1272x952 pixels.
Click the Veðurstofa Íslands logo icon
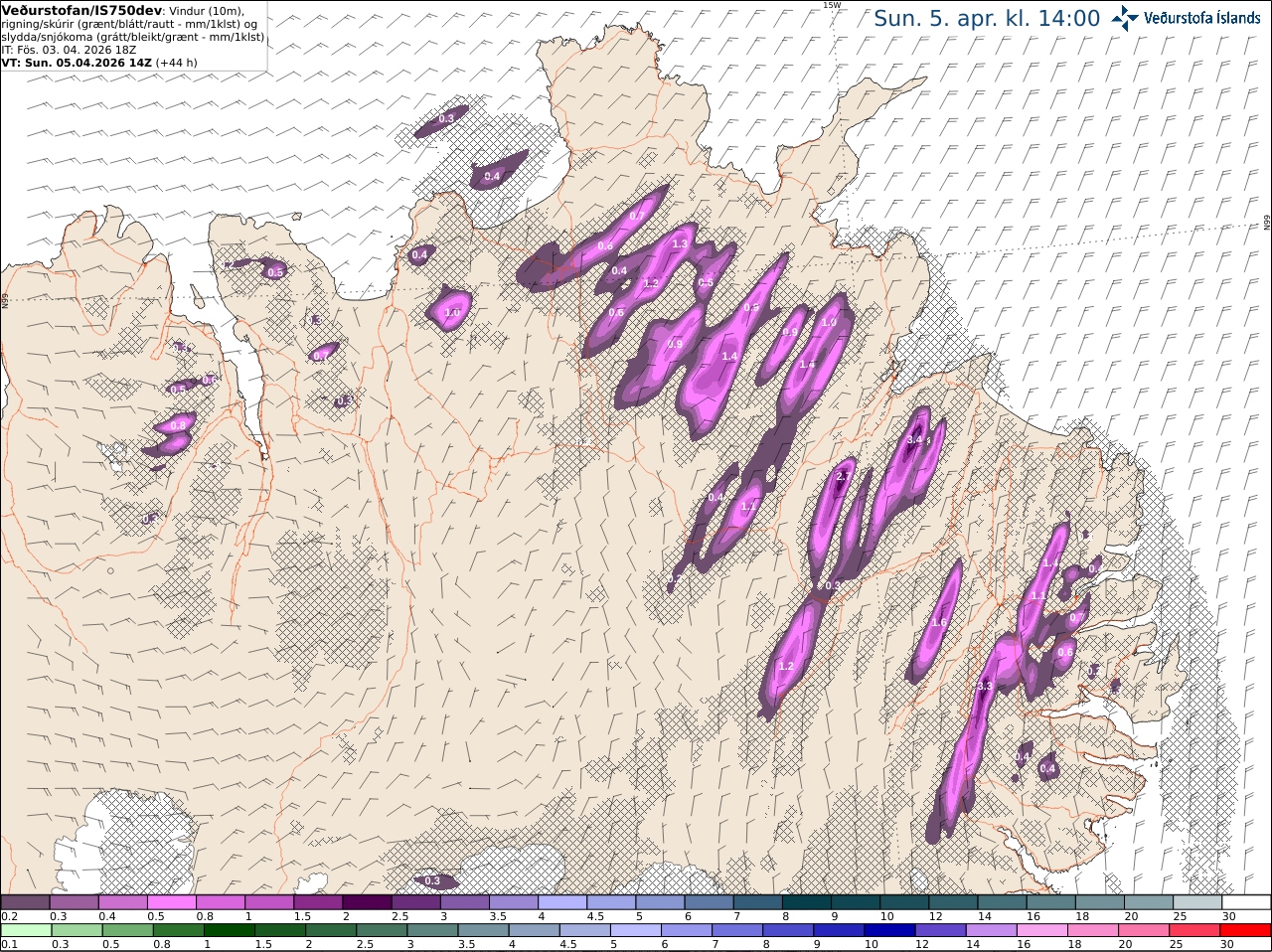(1125, 18)
